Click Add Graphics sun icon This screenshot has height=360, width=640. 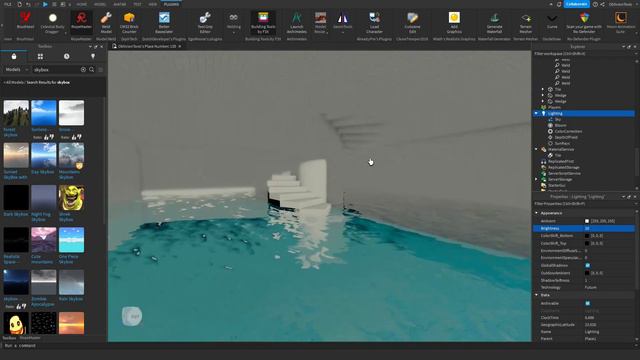tap(454, 18)
